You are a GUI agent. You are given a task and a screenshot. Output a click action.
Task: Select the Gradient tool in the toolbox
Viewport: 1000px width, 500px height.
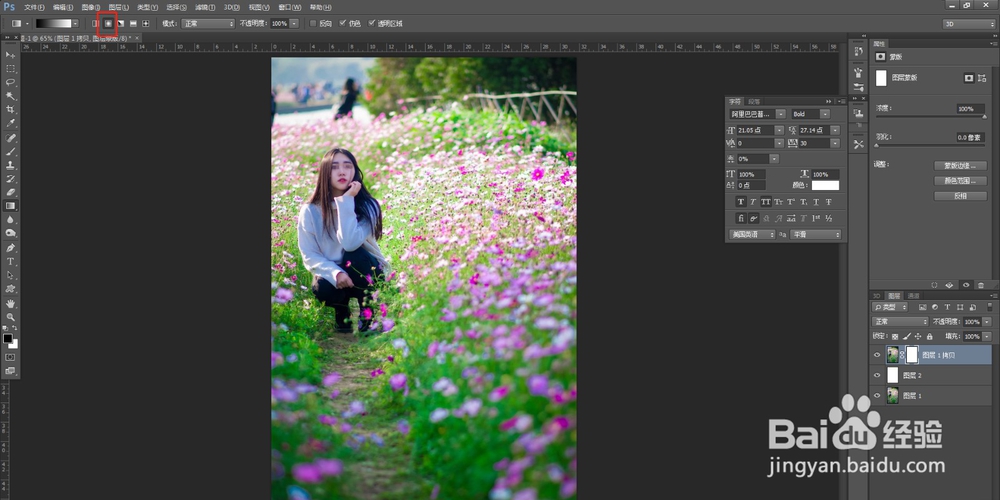[10, 206]
